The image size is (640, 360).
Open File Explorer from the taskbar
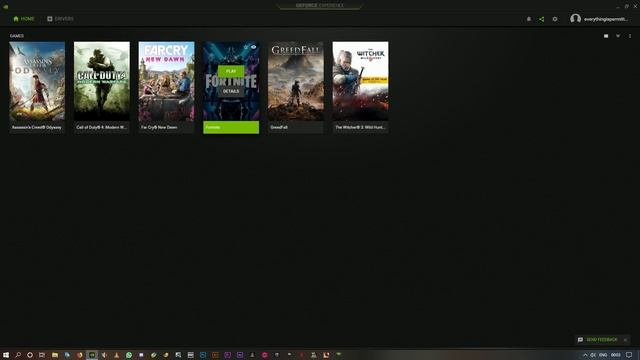55,355
